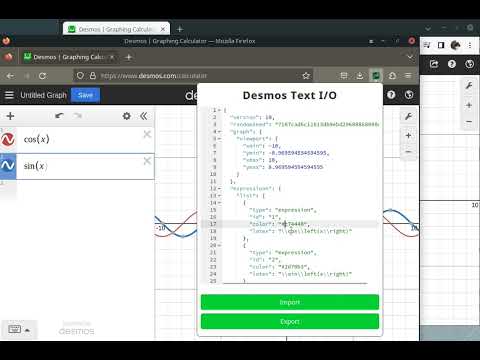Screen dimensions: 480x360
Task: Select the Desmos tab in back browser
Action: pos(115,29)
